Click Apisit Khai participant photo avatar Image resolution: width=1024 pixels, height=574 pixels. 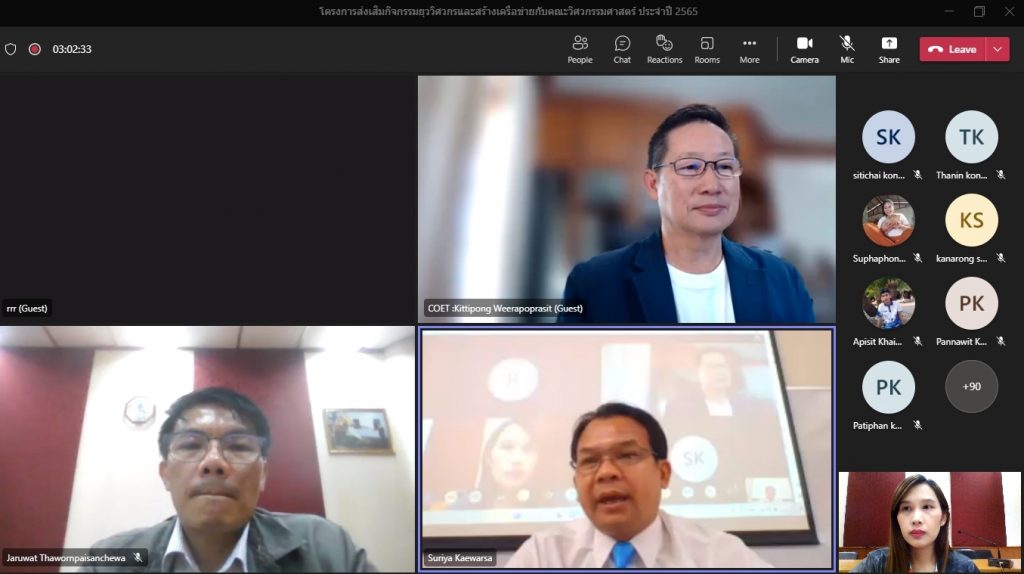888,303
